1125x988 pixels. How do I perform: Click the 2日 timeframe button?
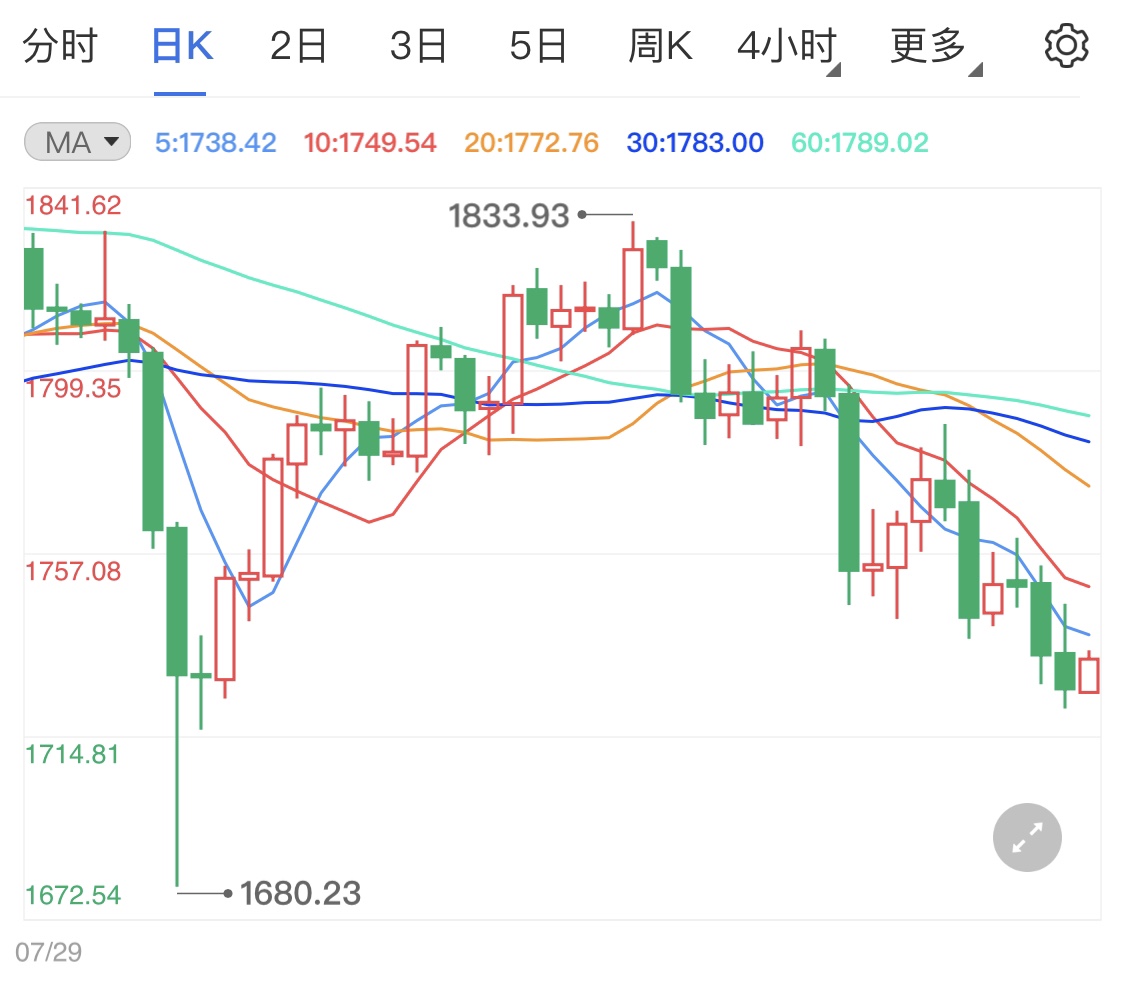296,44
